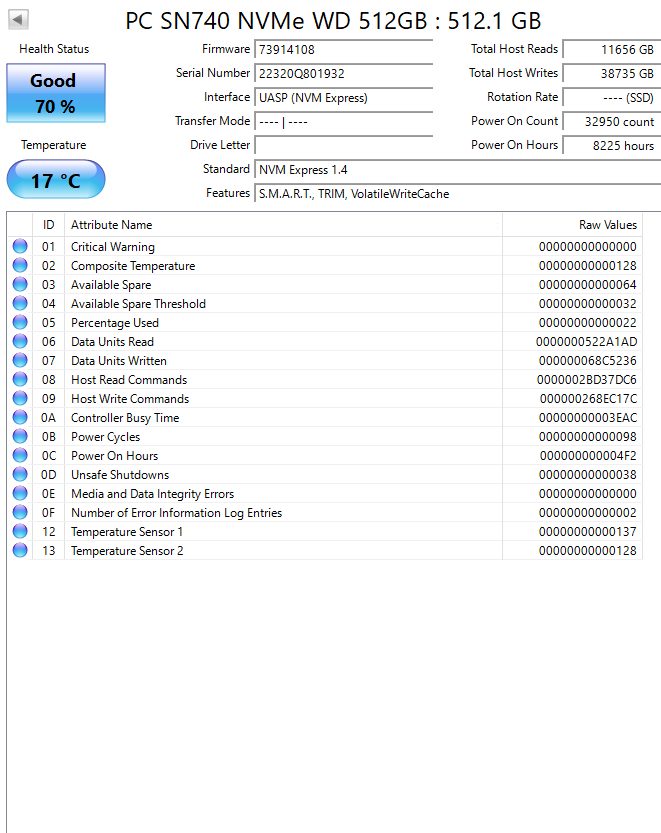Click the status icon for Media and Data Integrity Errors

click(x=20, y=494)
